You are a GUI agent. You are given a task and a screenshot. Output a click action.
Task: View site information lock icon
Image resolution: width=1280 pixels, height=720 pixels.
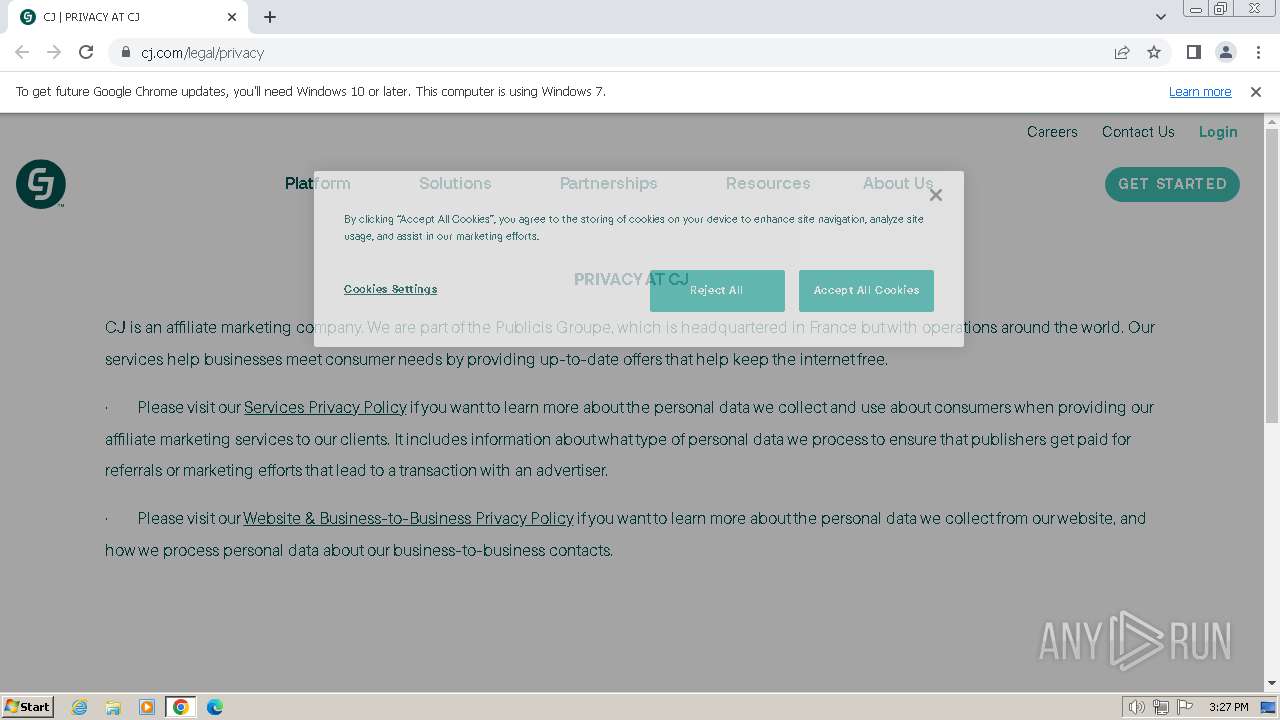click(x=126, y=52)
